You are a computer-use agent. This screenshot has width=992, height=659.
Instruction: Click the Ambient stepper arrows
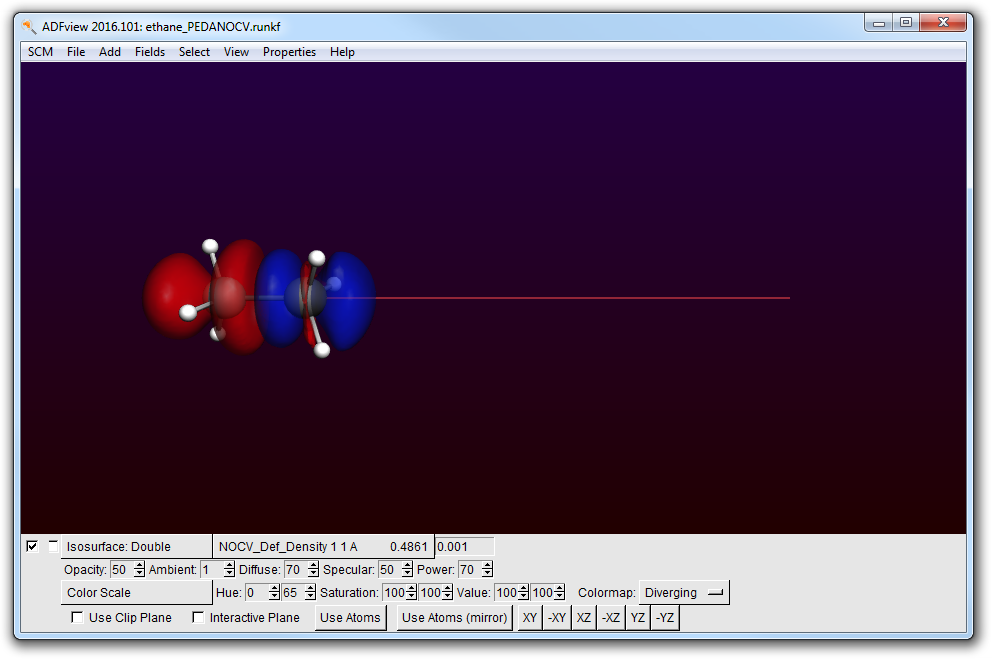pyautogui.click(x=230, y=569)
